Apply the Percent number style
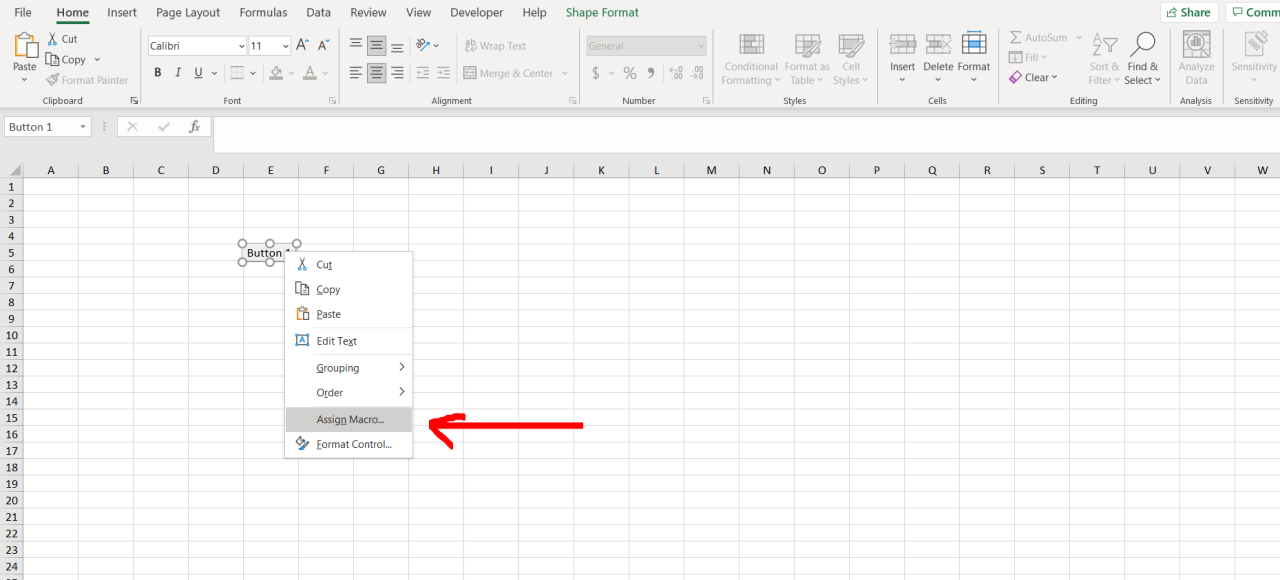The height and width of the screenshot is (580, 1280). pos(630,72)
